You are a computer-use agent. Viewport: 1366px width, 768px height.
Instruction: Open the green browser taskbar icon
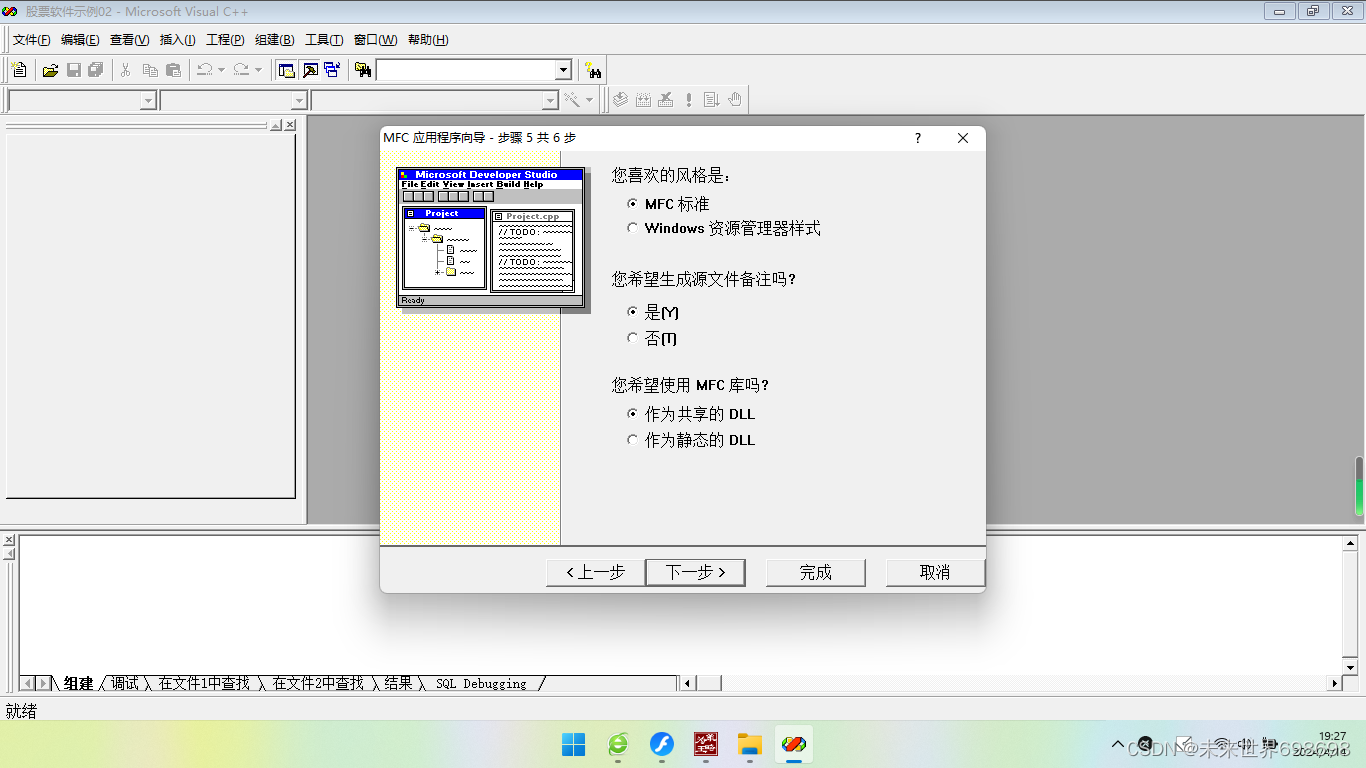tap(618, 744)
